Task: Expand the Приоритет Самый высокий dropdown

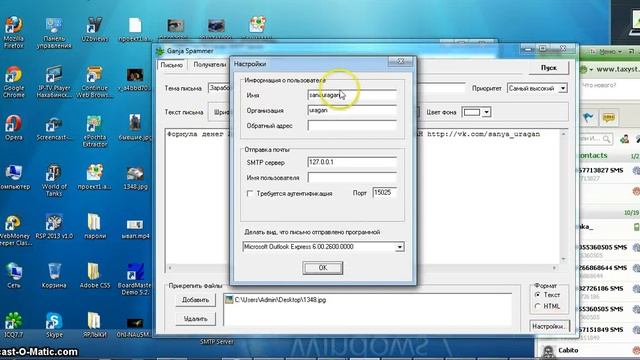Action: click(563, 88)
